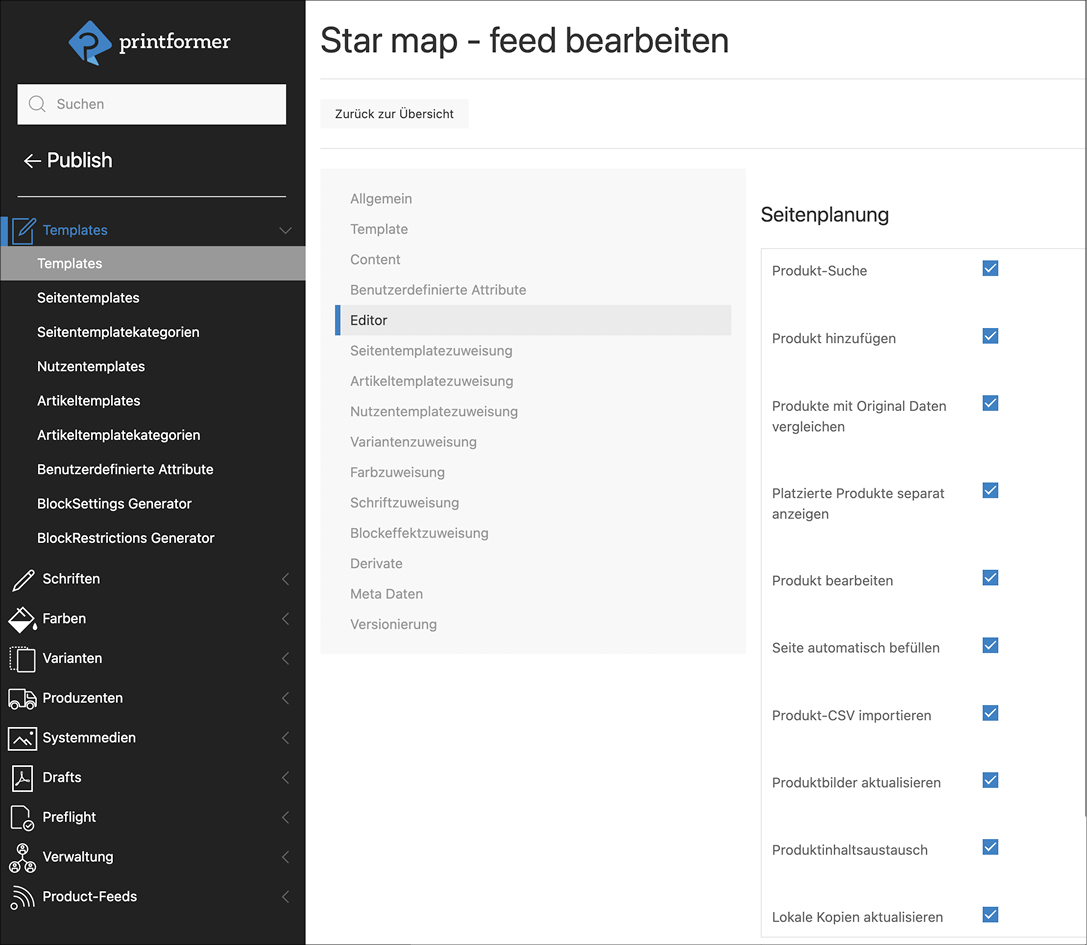Disable Produkt-CSV importieren checkbox
This screenshot has height=945, width=1087.
click(990, 713)
